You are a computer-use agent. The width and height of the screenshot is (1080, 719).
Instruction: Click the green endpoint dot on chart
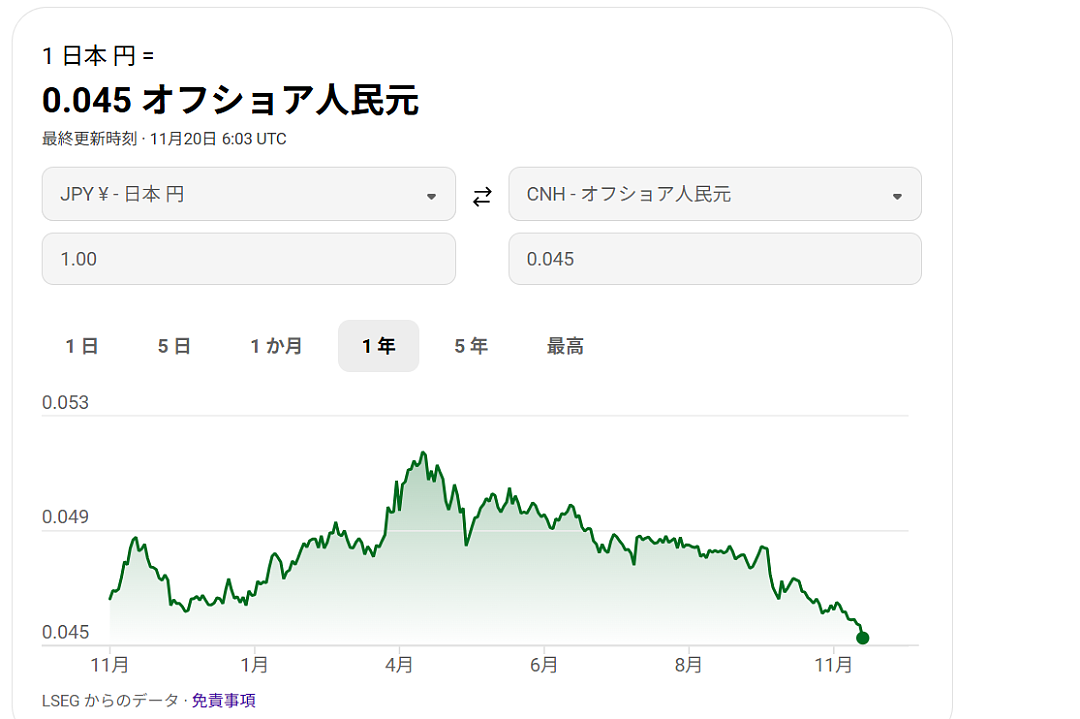point(863,638)
